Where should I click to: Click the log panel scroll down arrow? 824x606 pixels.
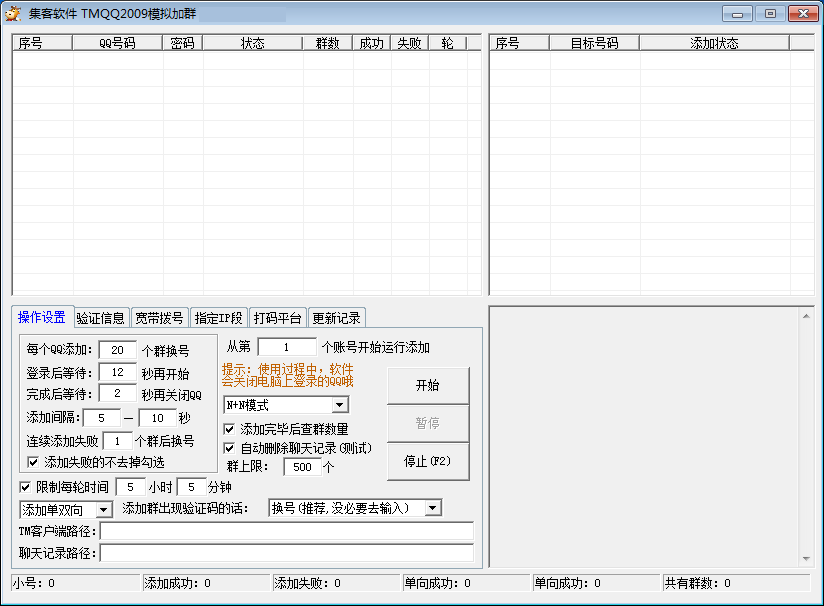point(806,559)
